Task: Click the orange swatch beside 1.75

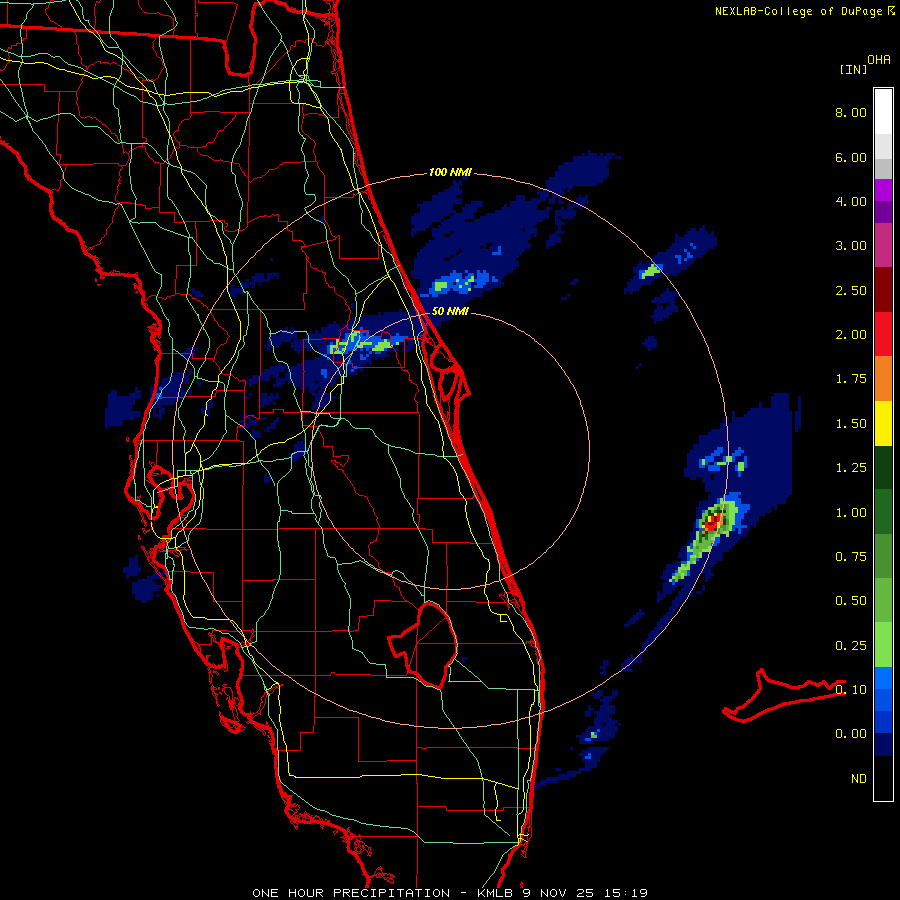Action: point(883,379)
